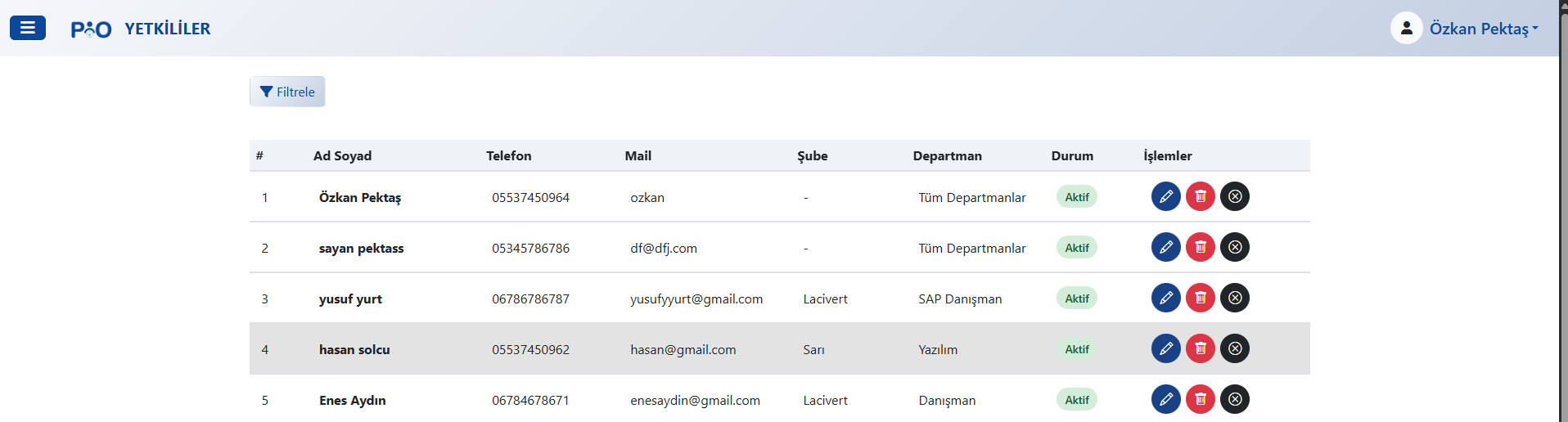
Task: Open edit for Enes Aydın row
Action: click(x=1165, y=399)
